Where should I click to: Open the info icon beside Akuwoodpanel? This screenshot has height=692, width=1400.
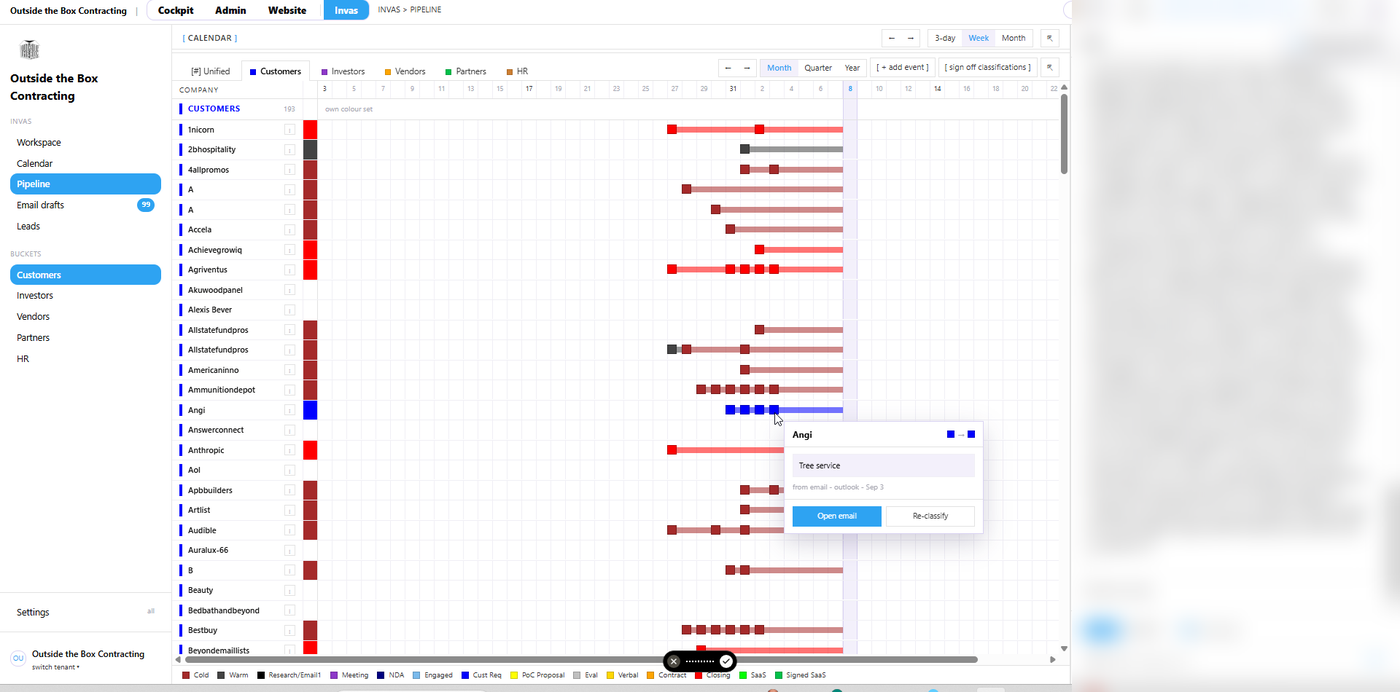pyautogui.click(x=290, y=290)
